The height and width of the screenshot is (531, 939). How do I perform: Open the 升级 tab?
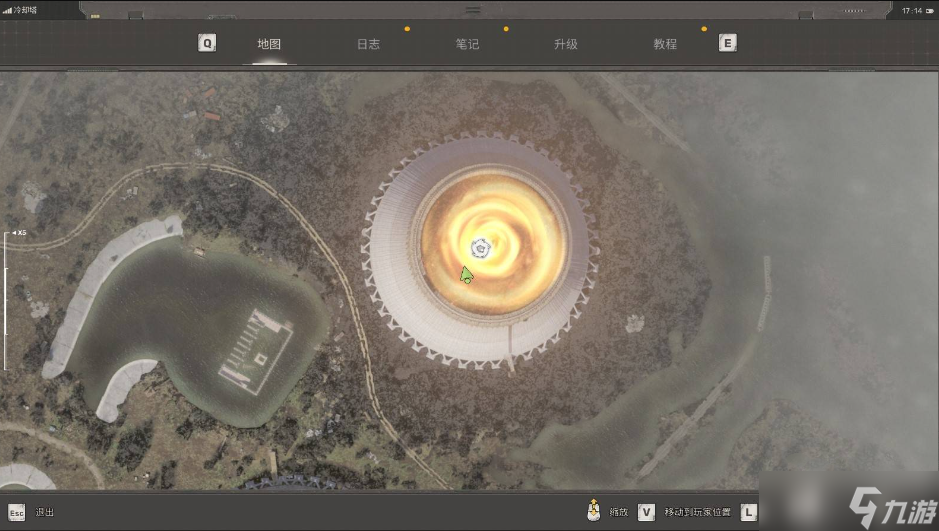(x=565, y=44)
